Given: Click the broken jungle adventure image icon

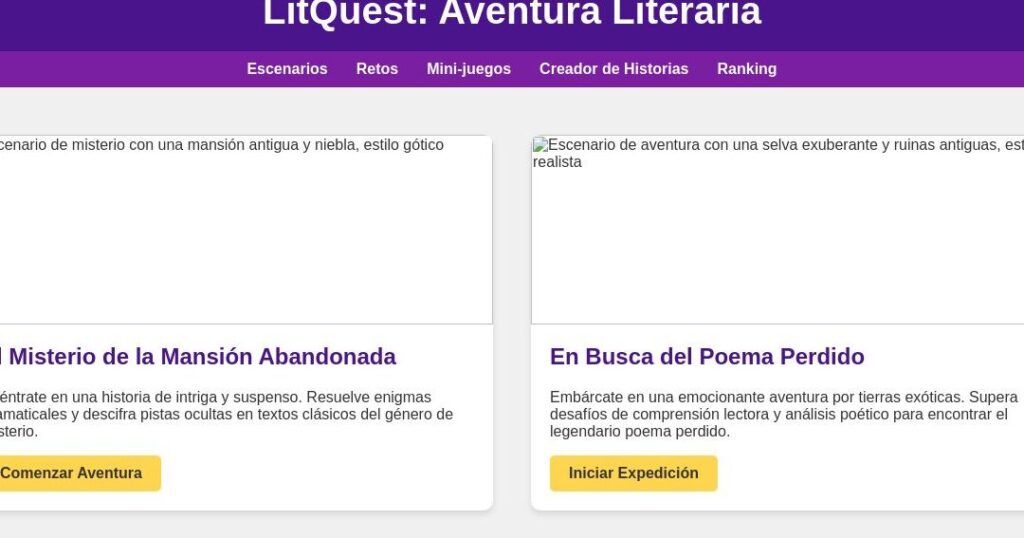Looking at the screenshot, I should click(x=540, y=144).
